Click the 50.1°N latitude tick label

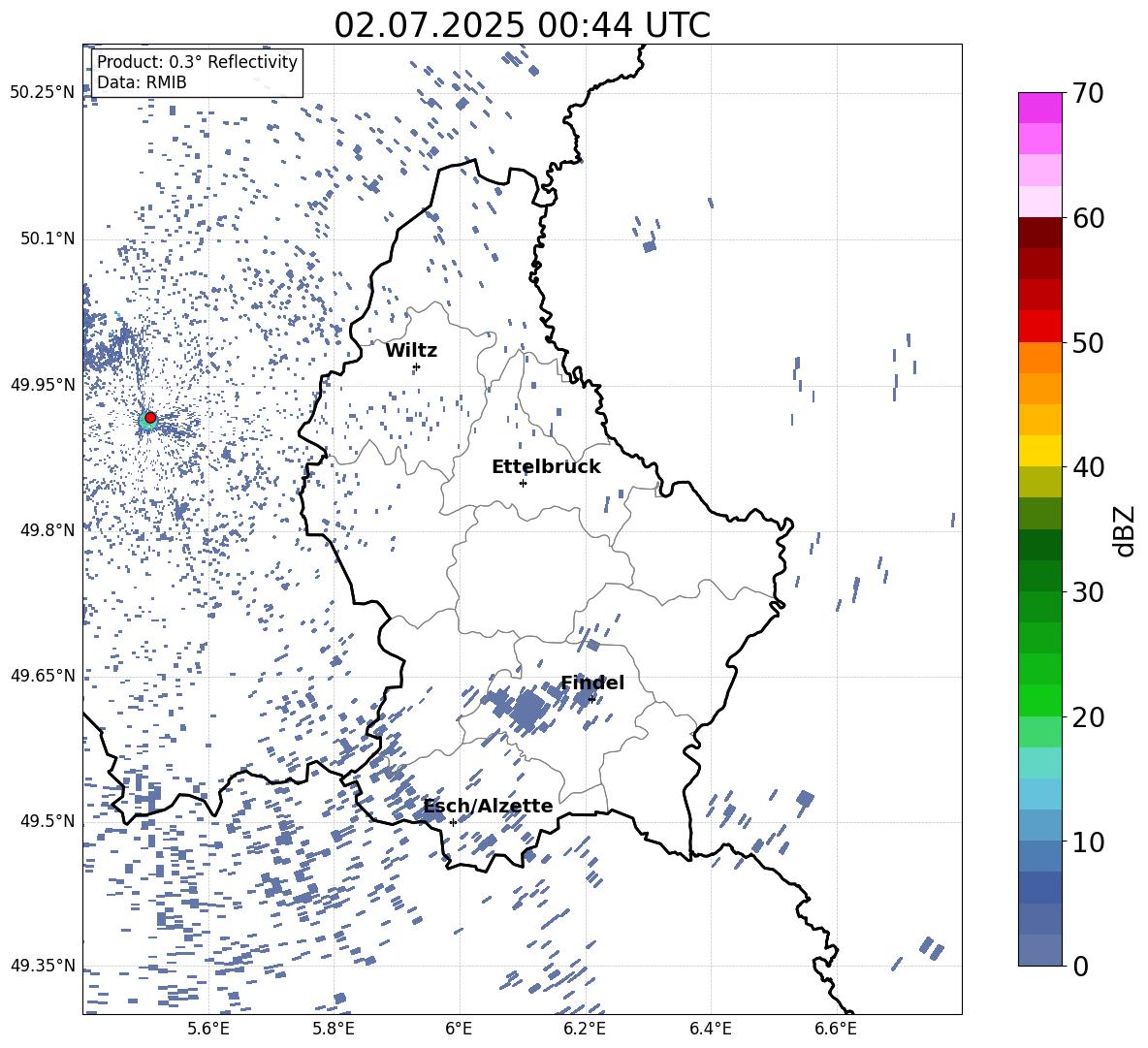48,238
